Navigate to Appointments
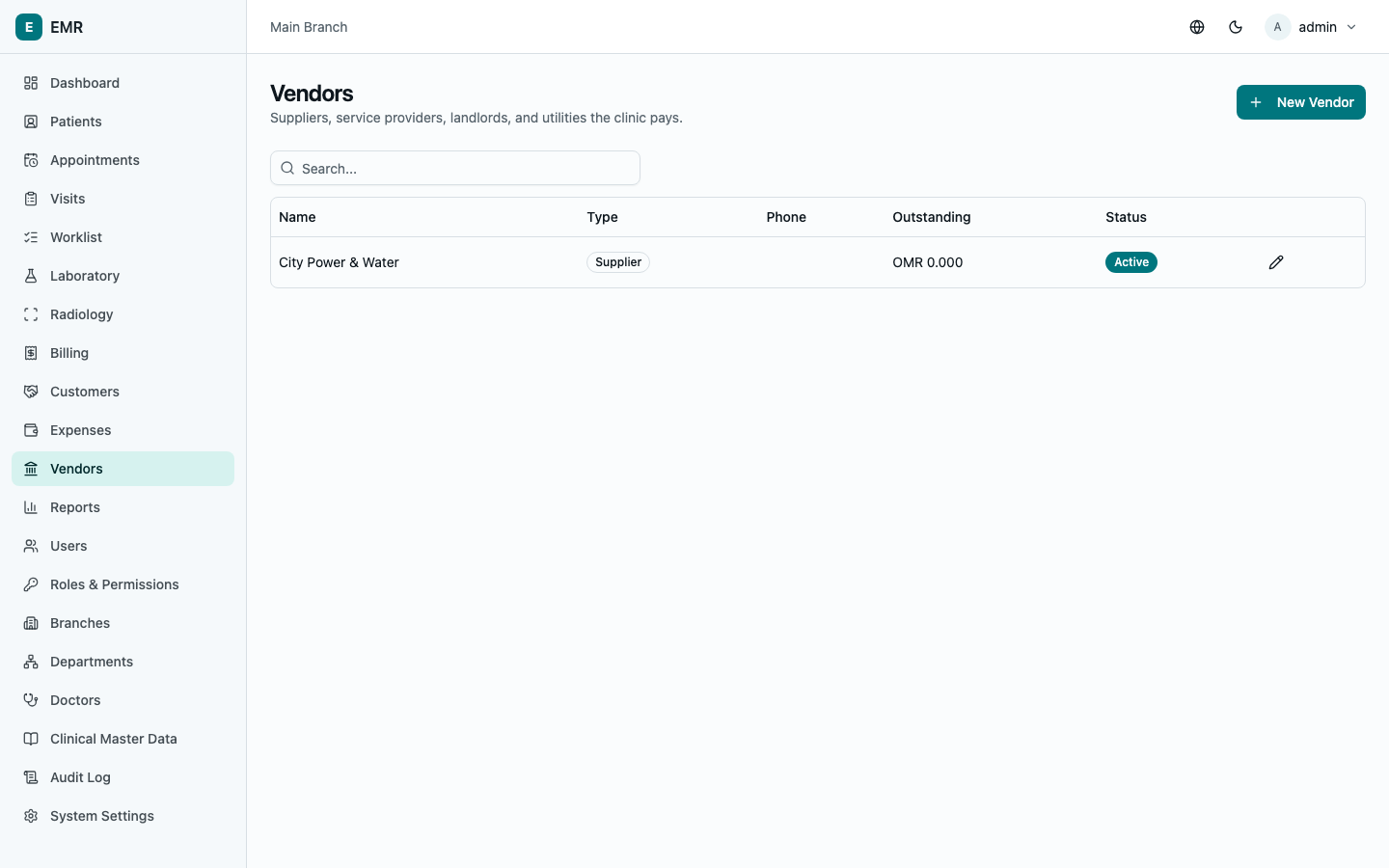This screenshot has width=1389, height=868. click(x=123, y=160)
